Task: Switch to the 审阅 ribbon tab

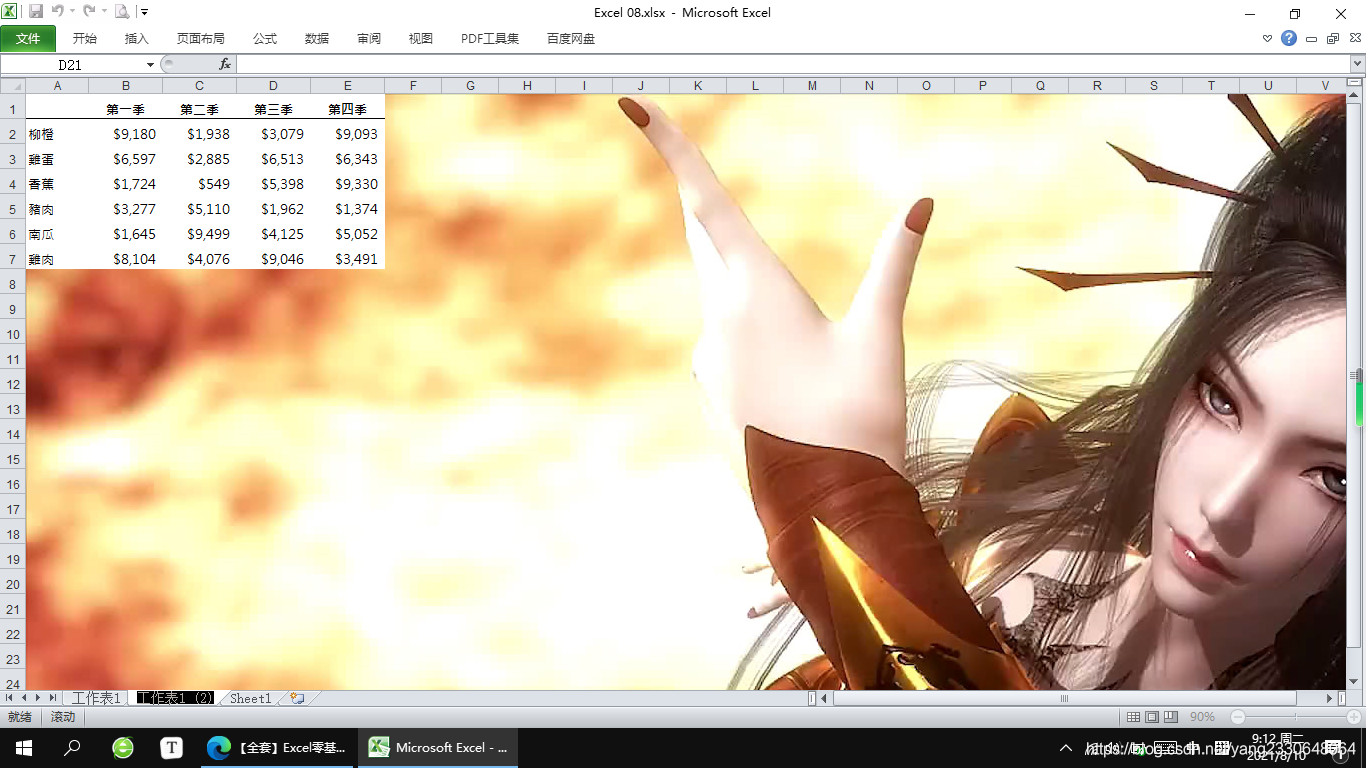Action: tap(369, 38)
